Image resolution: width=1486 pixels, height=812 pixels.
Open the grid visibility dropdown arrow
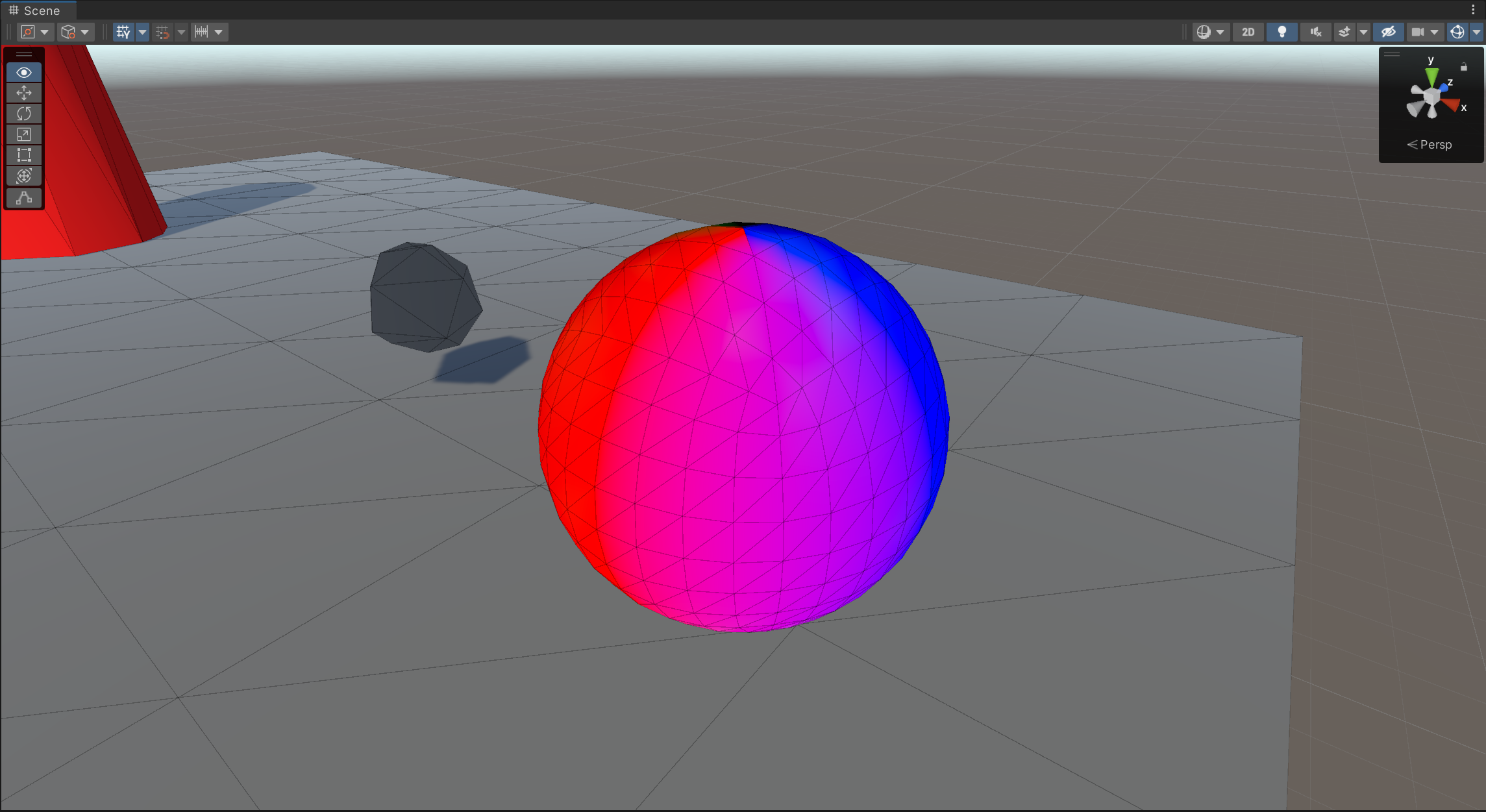click(x=142, y=32)
